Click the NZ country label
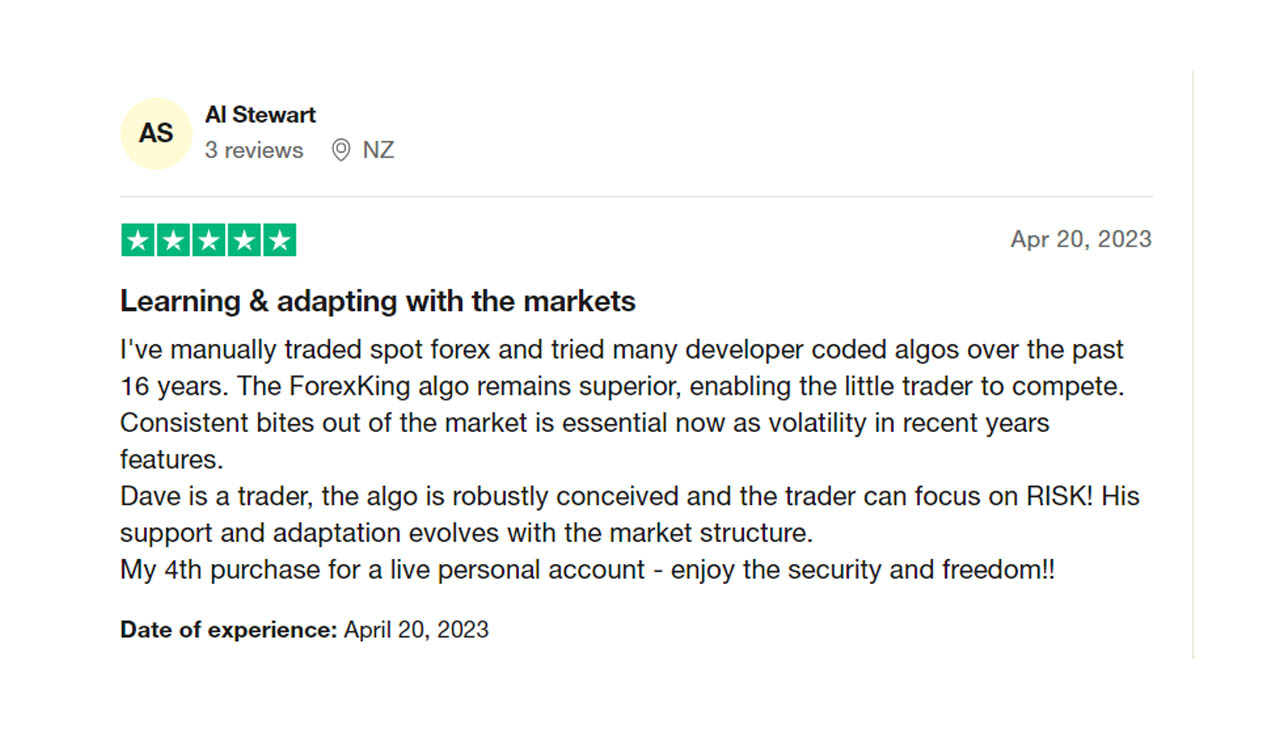This screenshot has width=1280, height=730. [378, 150]
